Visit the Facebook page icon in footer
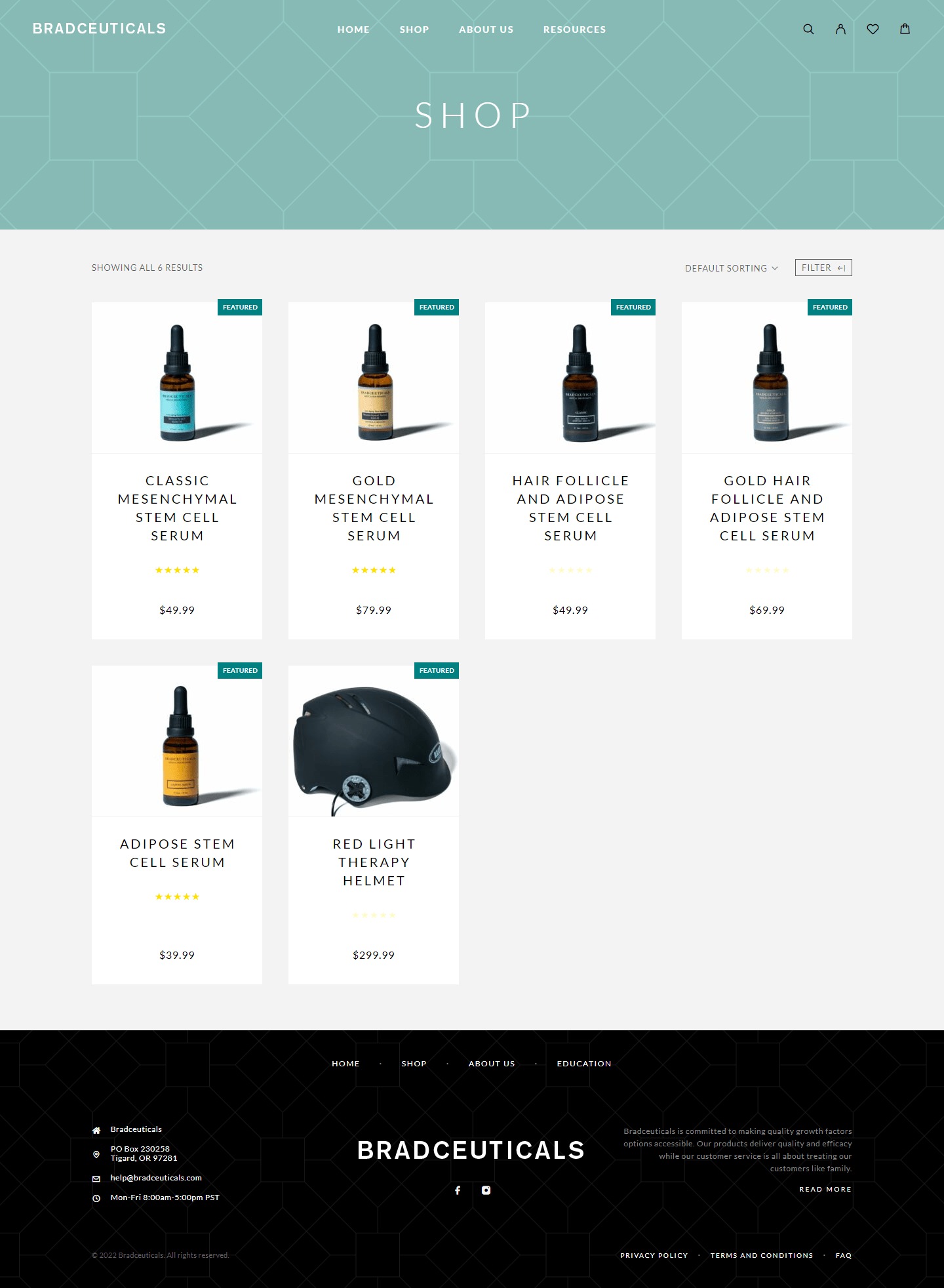 click(458, 1190)
